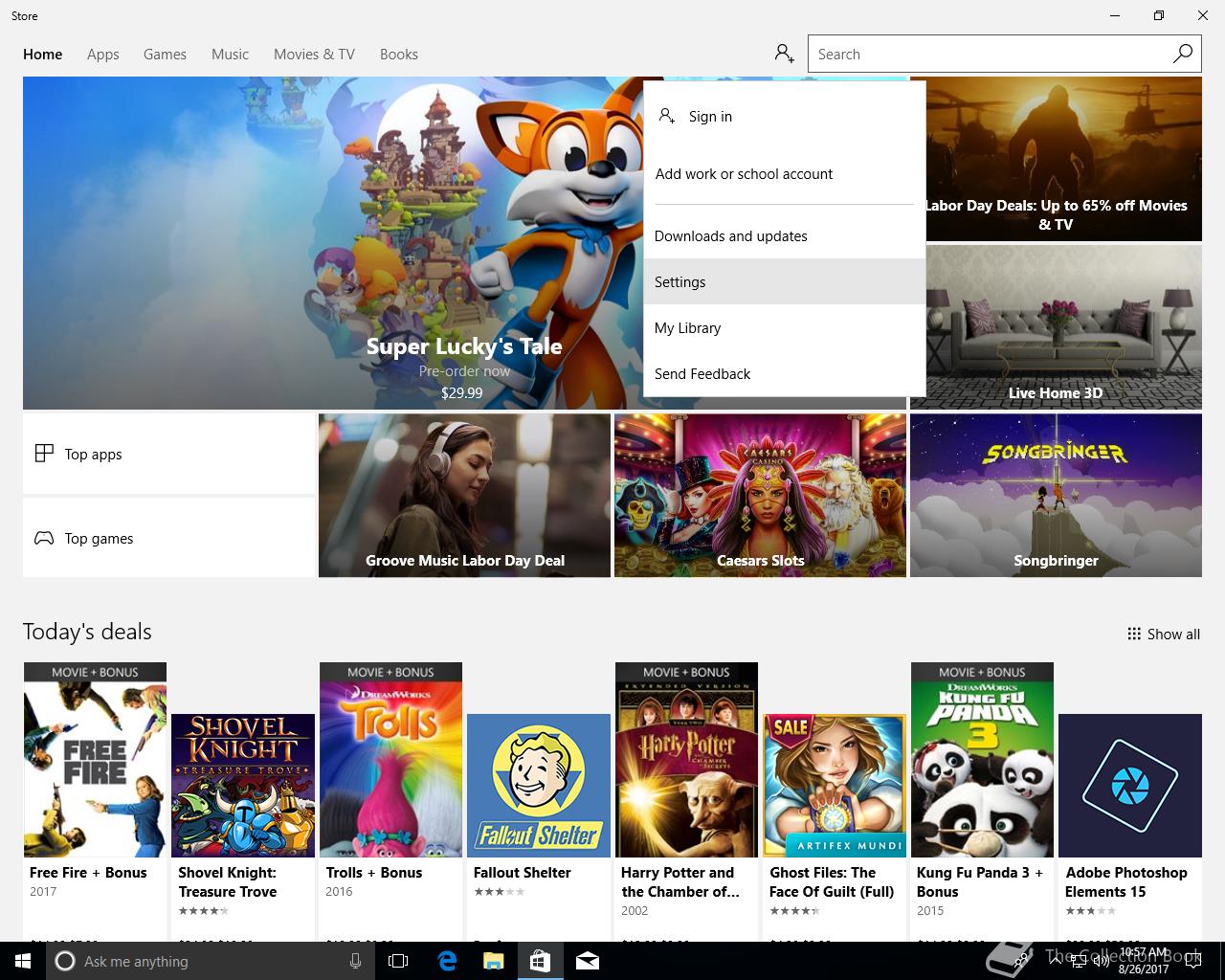Click the Sign in person icon in the menu
The width and height of the screenshot is (1225, 980).
[x=667, y=116]
